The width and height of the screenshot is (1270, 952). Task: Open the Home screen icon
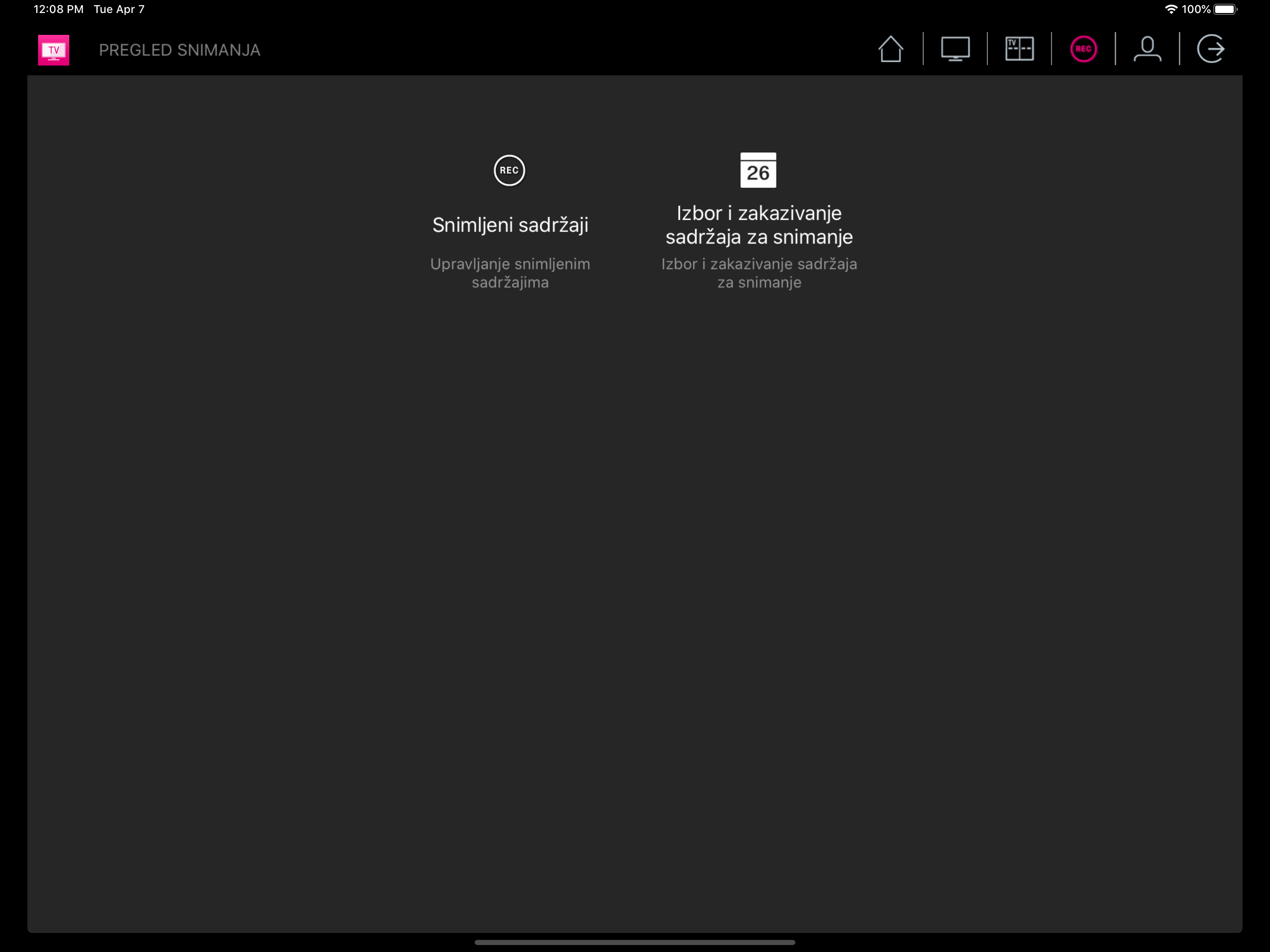pos(892,49)
